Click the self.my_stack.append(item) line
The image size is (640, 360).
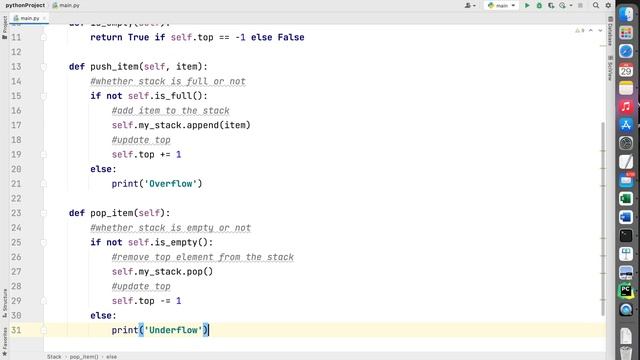click(181, 125)
